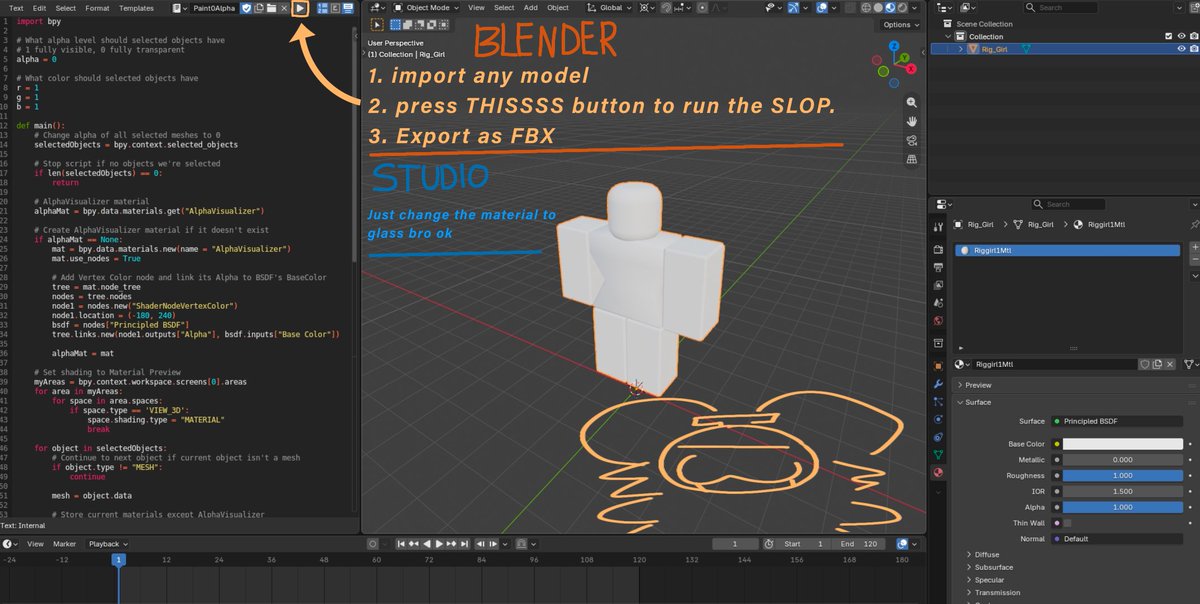Toggle Collection exclude checkbox in outliner
1200x604 pixels.
pos(1169,37)
